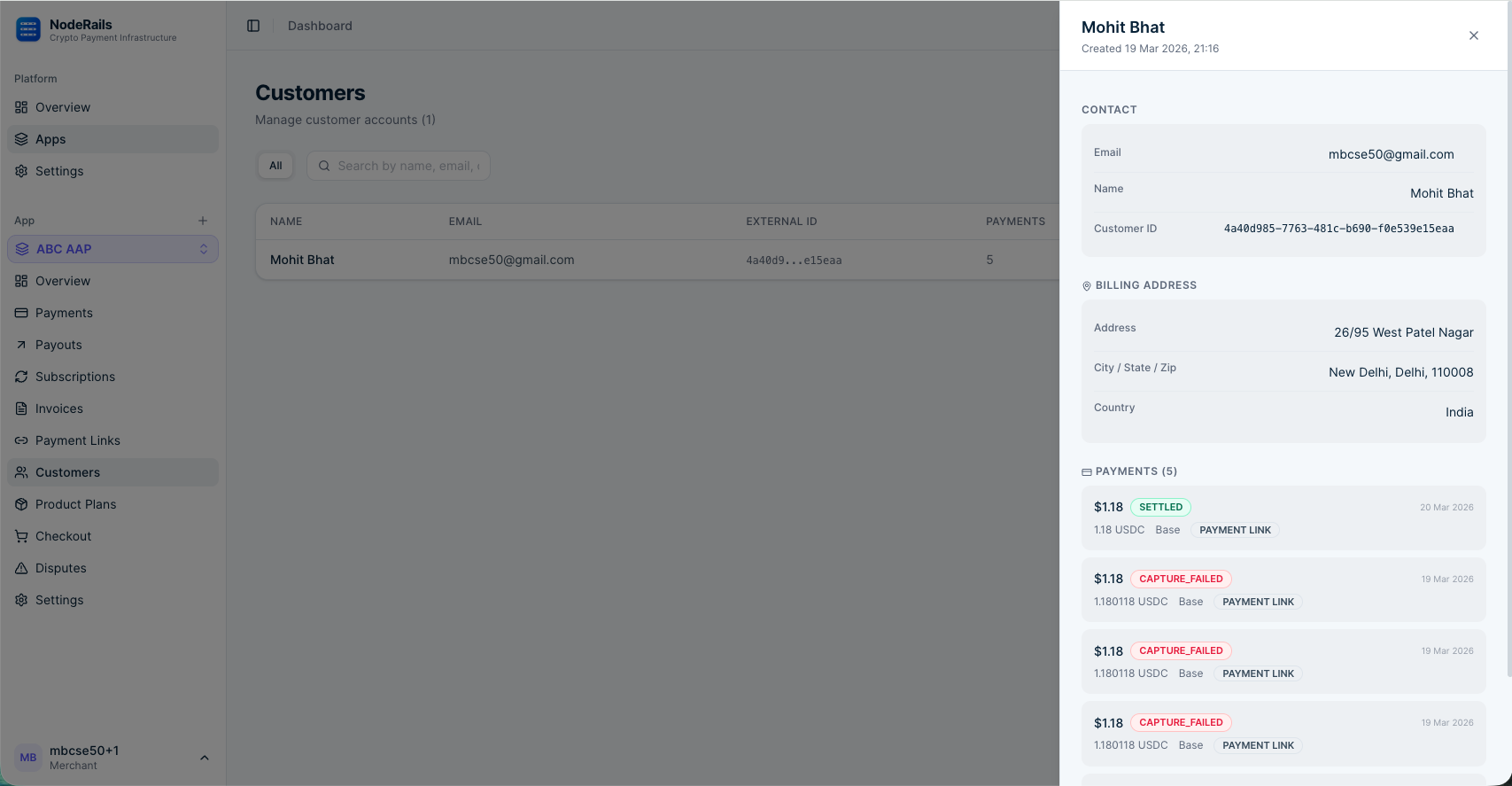The image size is (1512, 786).
Task: Open Checkout in the sidebar
Action: click(64, 536)
